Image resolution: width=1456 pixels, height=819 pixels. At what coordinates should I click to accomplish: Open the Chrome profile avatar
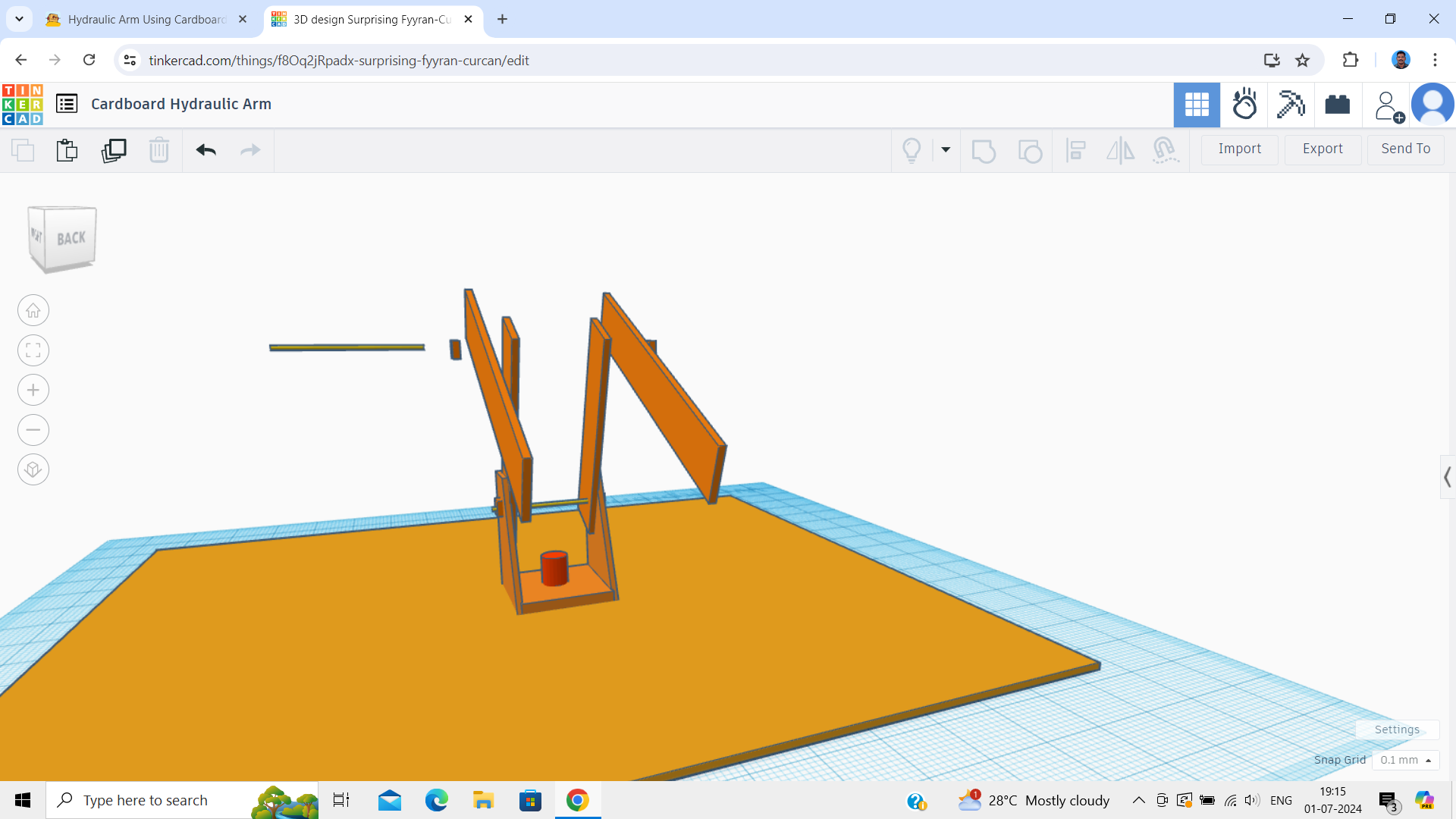click(1401, 60)
